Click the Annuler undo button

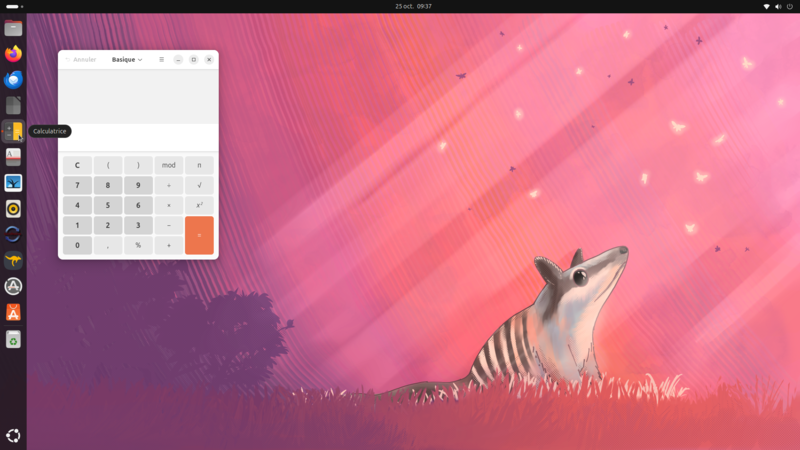tap(81, 60)
